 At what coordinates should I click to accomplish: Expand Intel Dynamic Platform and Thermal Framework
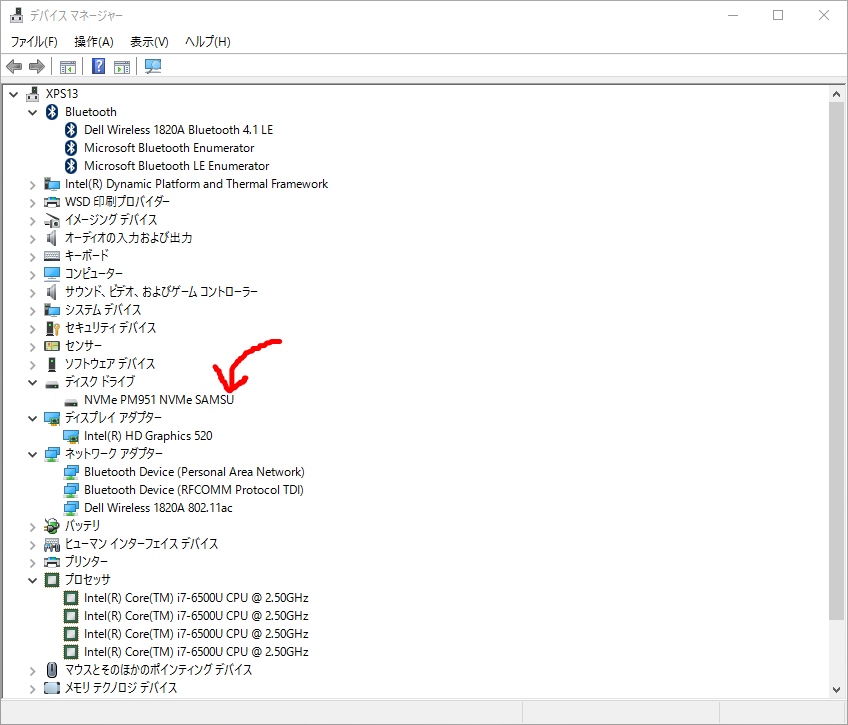coord(32,184)
